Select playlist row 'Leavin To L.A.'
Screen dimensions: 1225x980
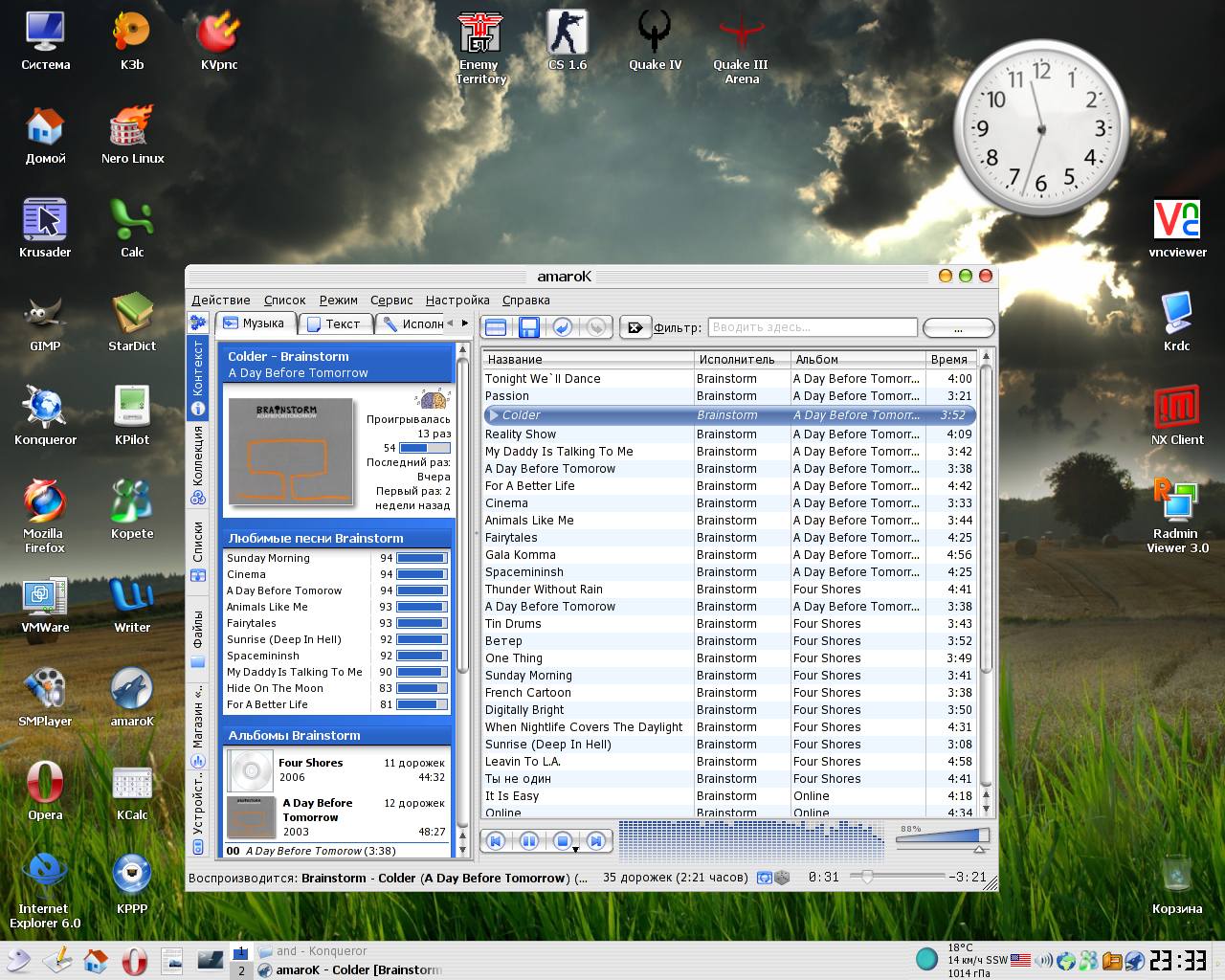coord(729,761)
